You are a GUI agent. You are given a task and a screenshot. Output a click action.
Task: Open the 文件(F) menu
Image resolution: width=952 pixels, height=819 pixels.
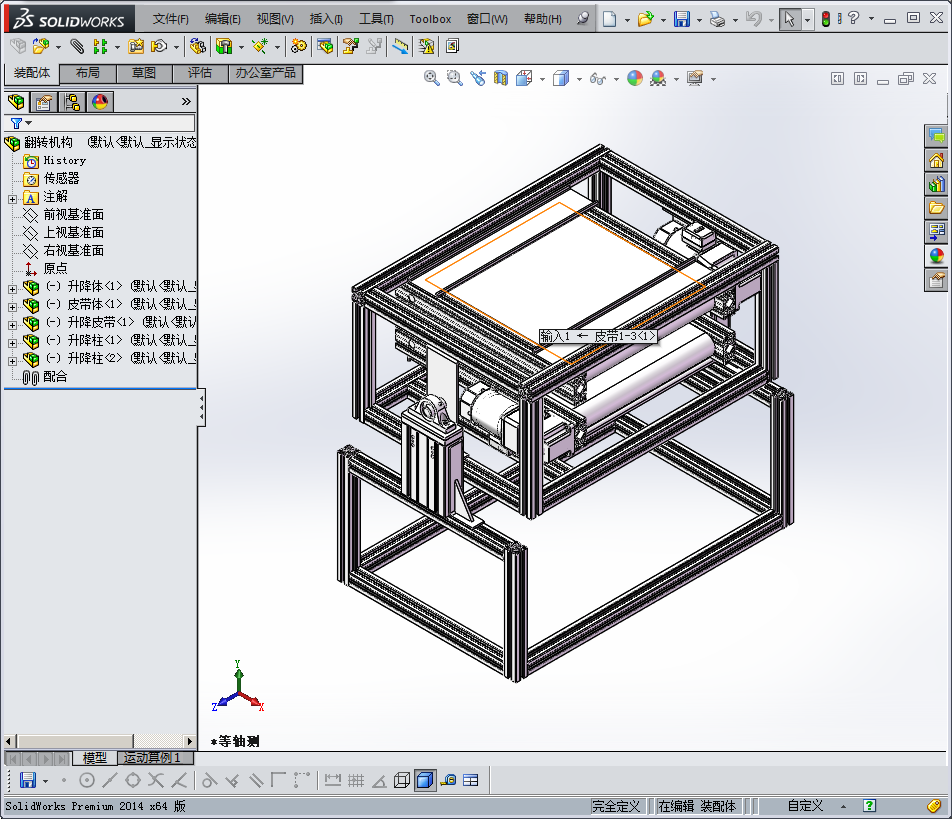coord(171,19)
